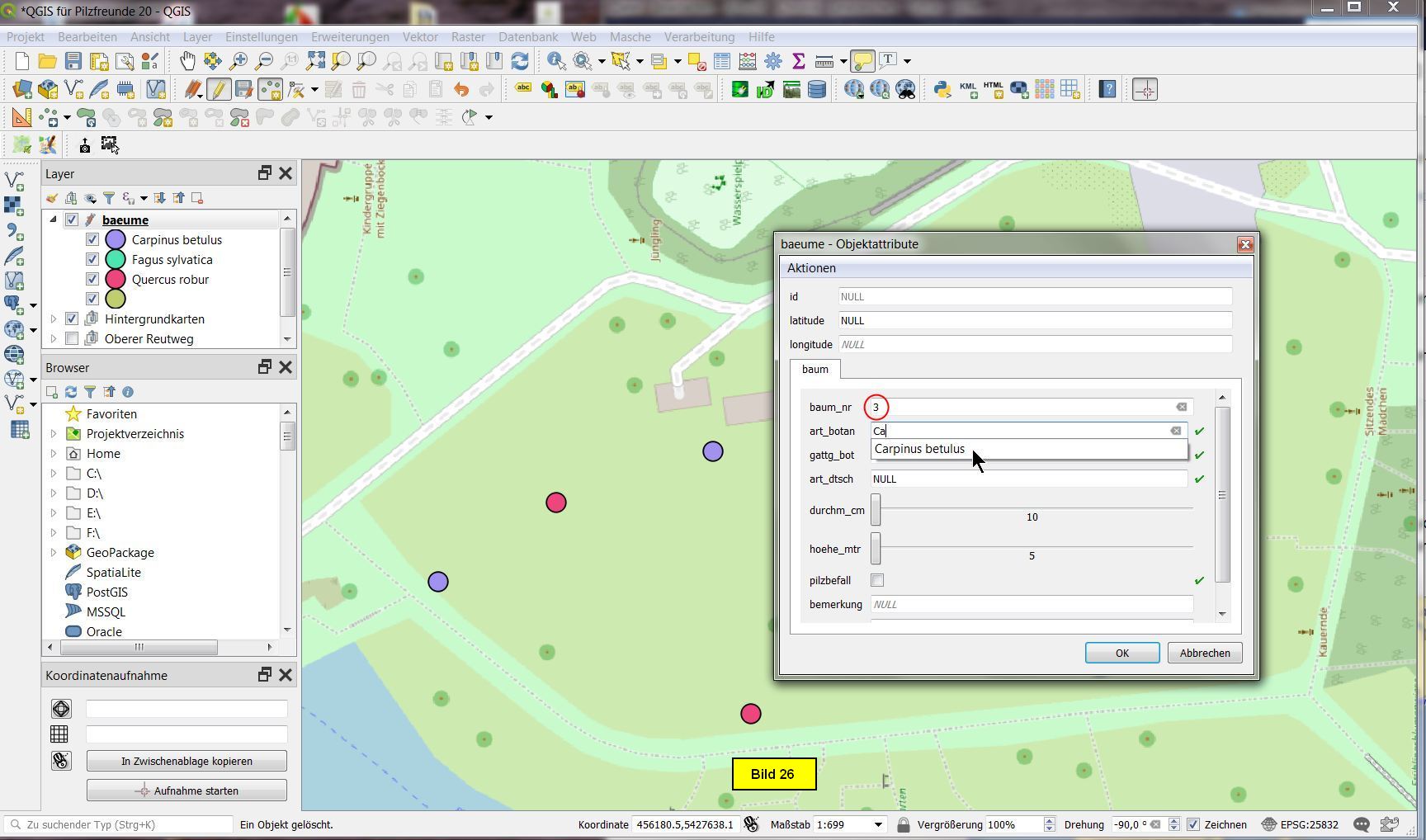Click the Toggle Editing pencil icon
Screen dimensions: 1426x840
218,89
